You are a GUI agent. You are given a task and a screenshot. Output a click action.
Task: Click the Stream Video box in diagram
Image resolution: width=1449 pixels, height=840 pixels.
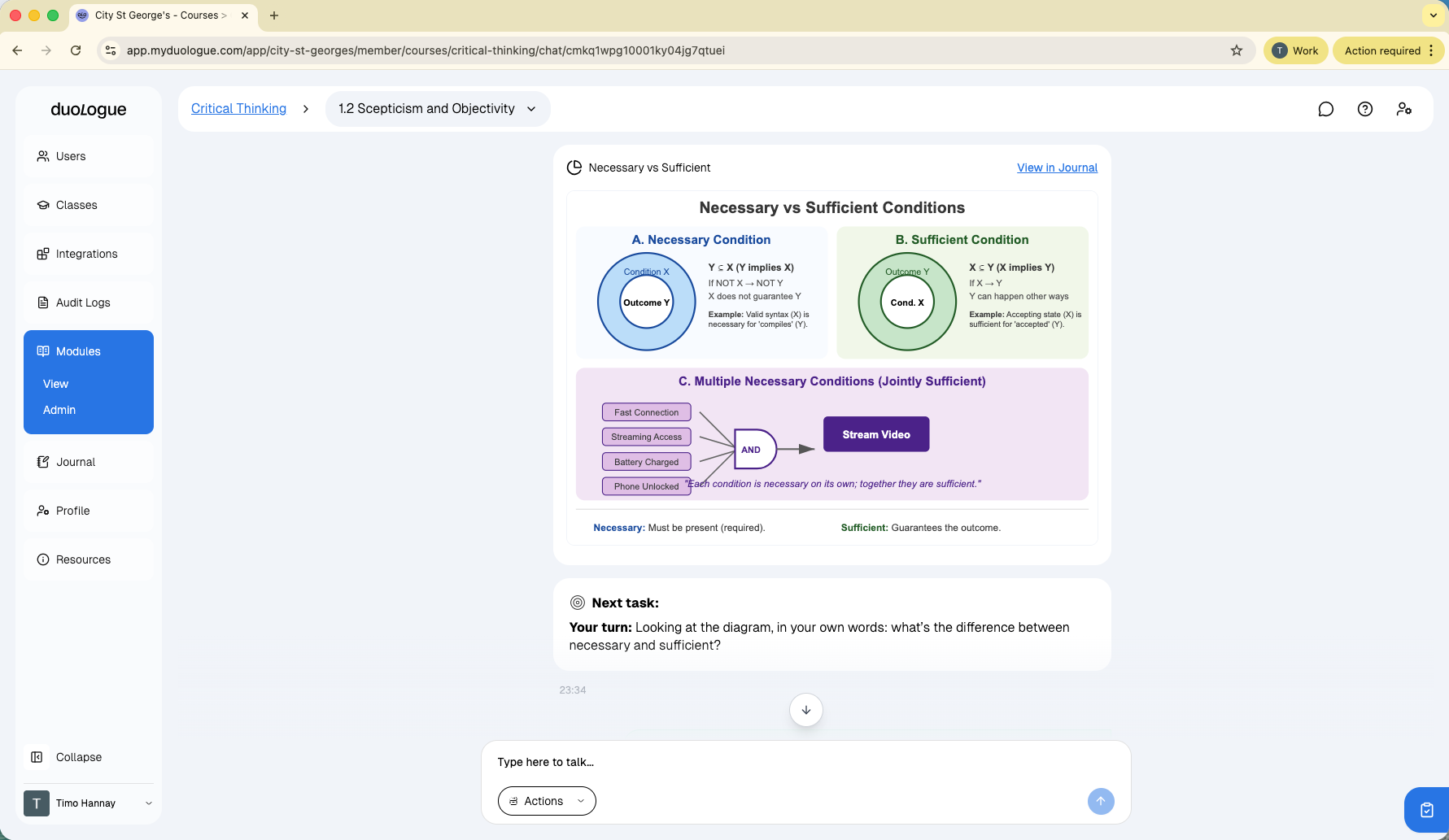click(876, 434)
